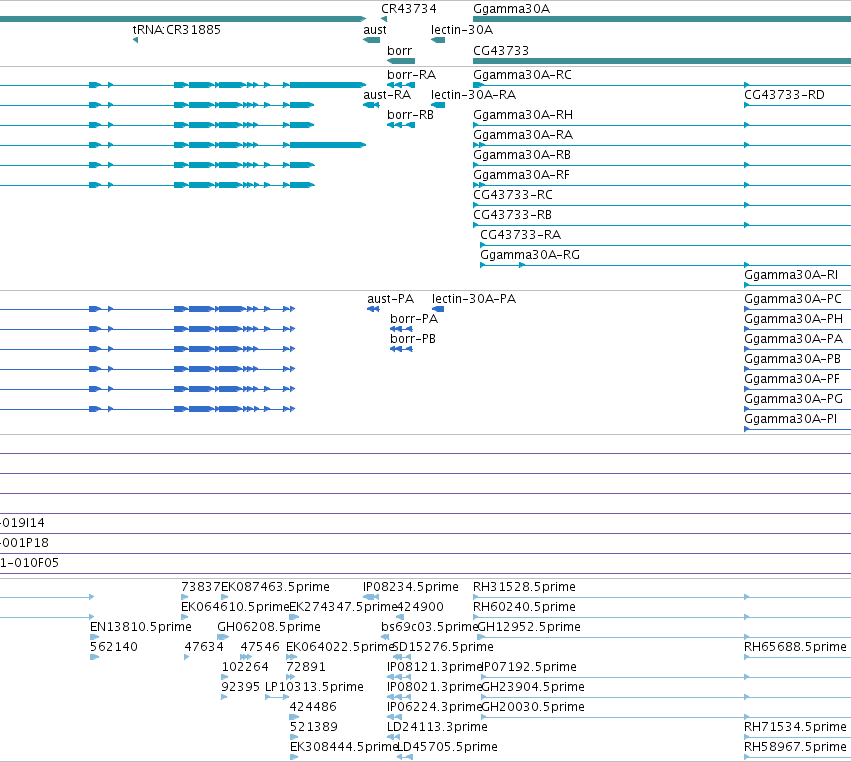Select the lectin-30A-RA transcript label
Image resolution: width=851 pixels, height=762 pixels.
473,94
